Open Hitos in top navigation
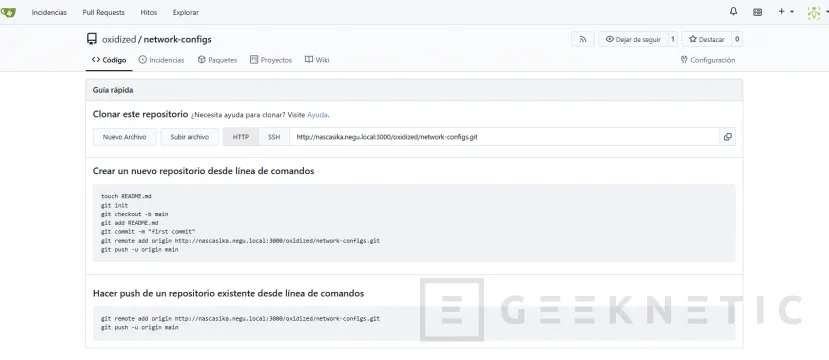This screenshot has width=829, height=360. click(x=149, y=12)
